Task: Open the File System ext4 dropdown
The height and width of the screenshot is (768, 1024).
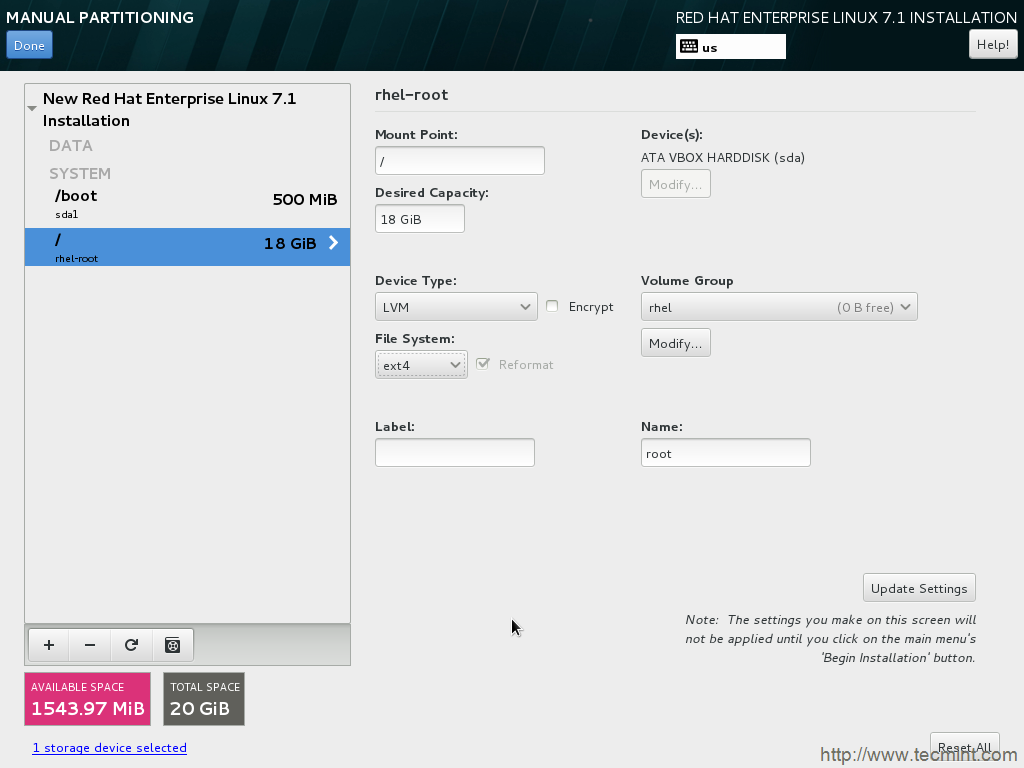Action: tap(421, 365)
